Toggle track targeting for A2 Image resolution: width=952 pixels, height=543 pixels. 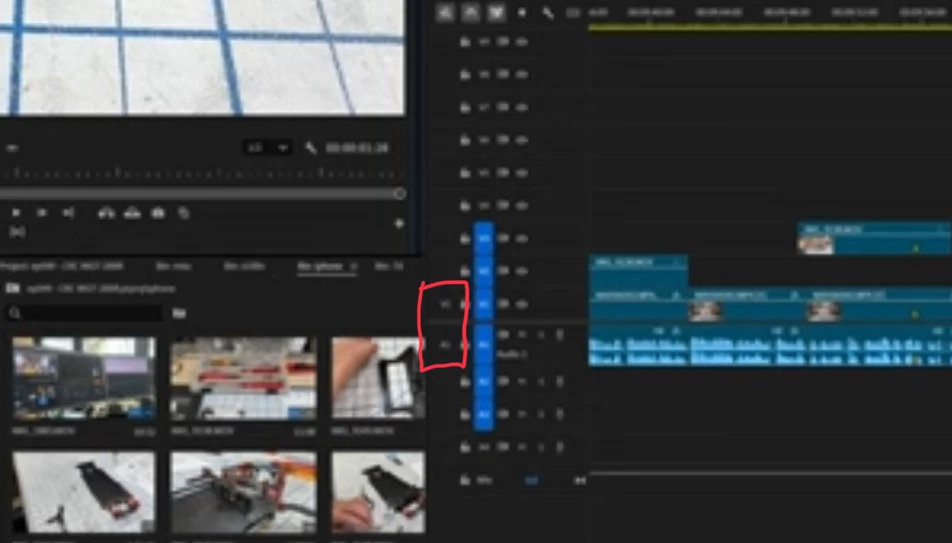484,381
